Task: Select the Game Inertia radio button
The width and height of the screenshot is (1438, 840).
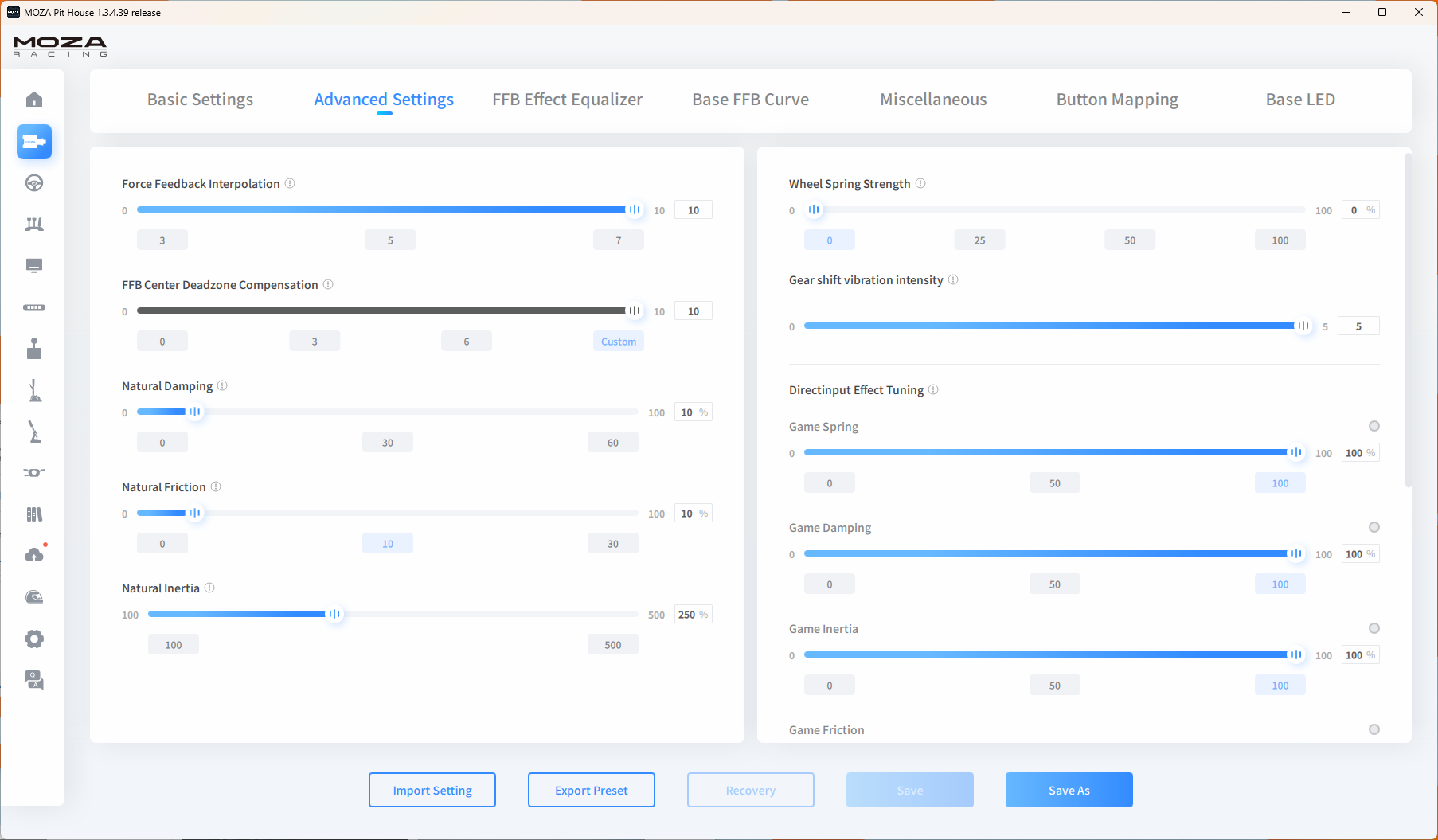Action: pyautogui.click(x=1374, y=628)
